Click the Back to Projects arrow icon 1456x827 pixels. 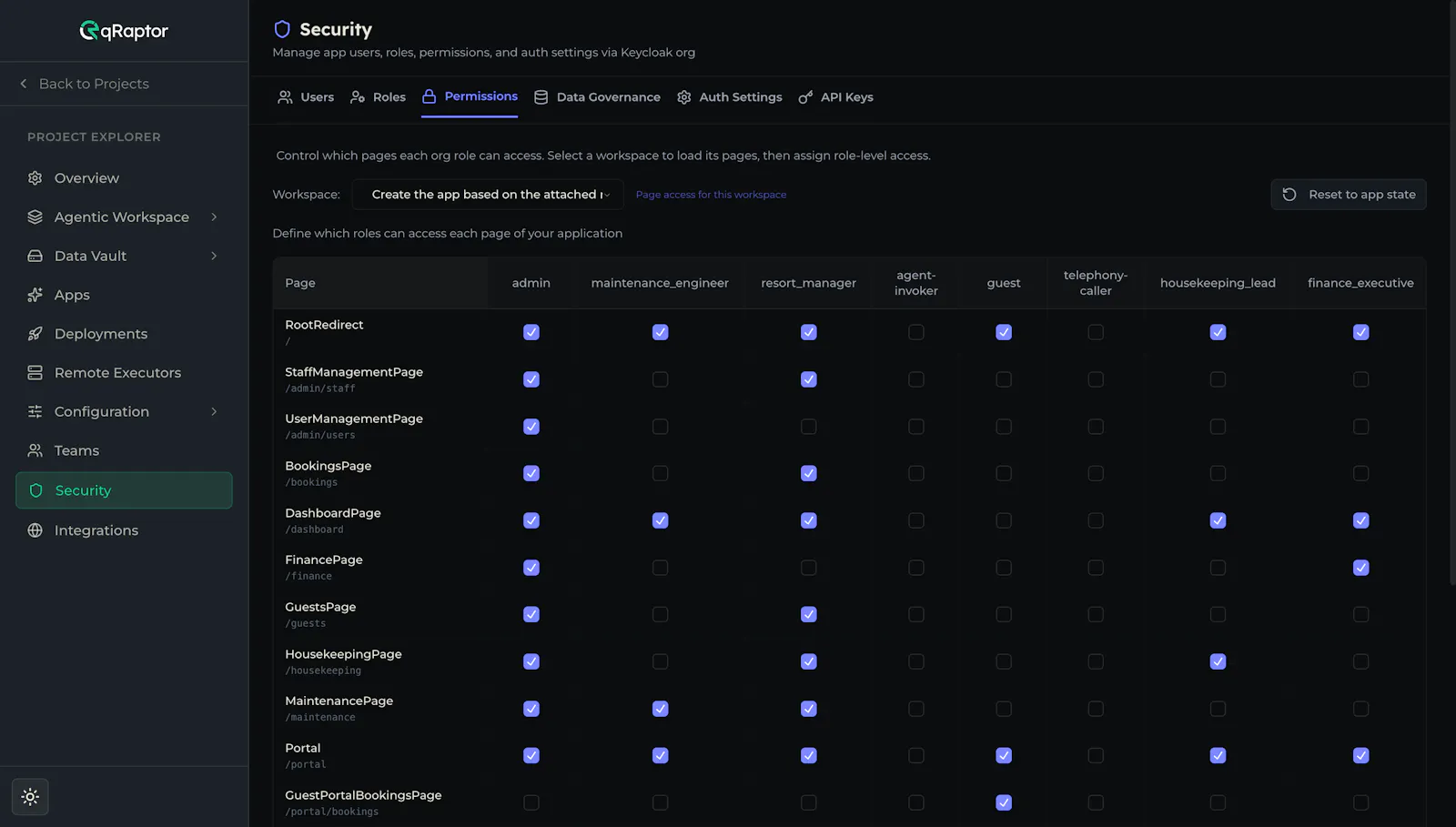pyautogui.click(x=24, y=84)
